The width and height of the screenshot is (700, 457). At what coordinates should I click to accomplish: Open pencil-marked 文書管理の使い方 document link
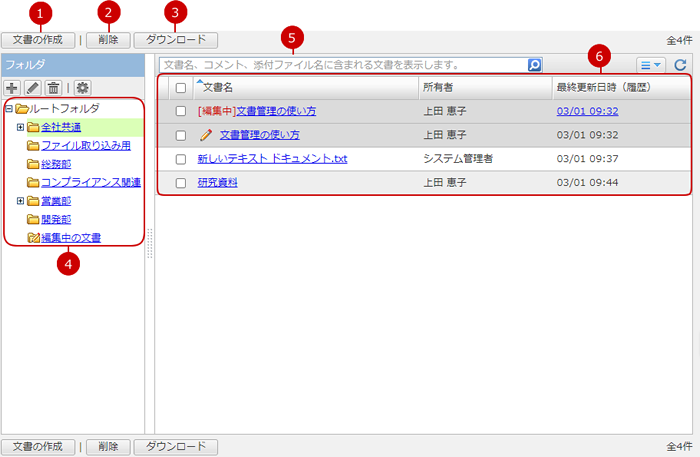click(x=259, y=135)
